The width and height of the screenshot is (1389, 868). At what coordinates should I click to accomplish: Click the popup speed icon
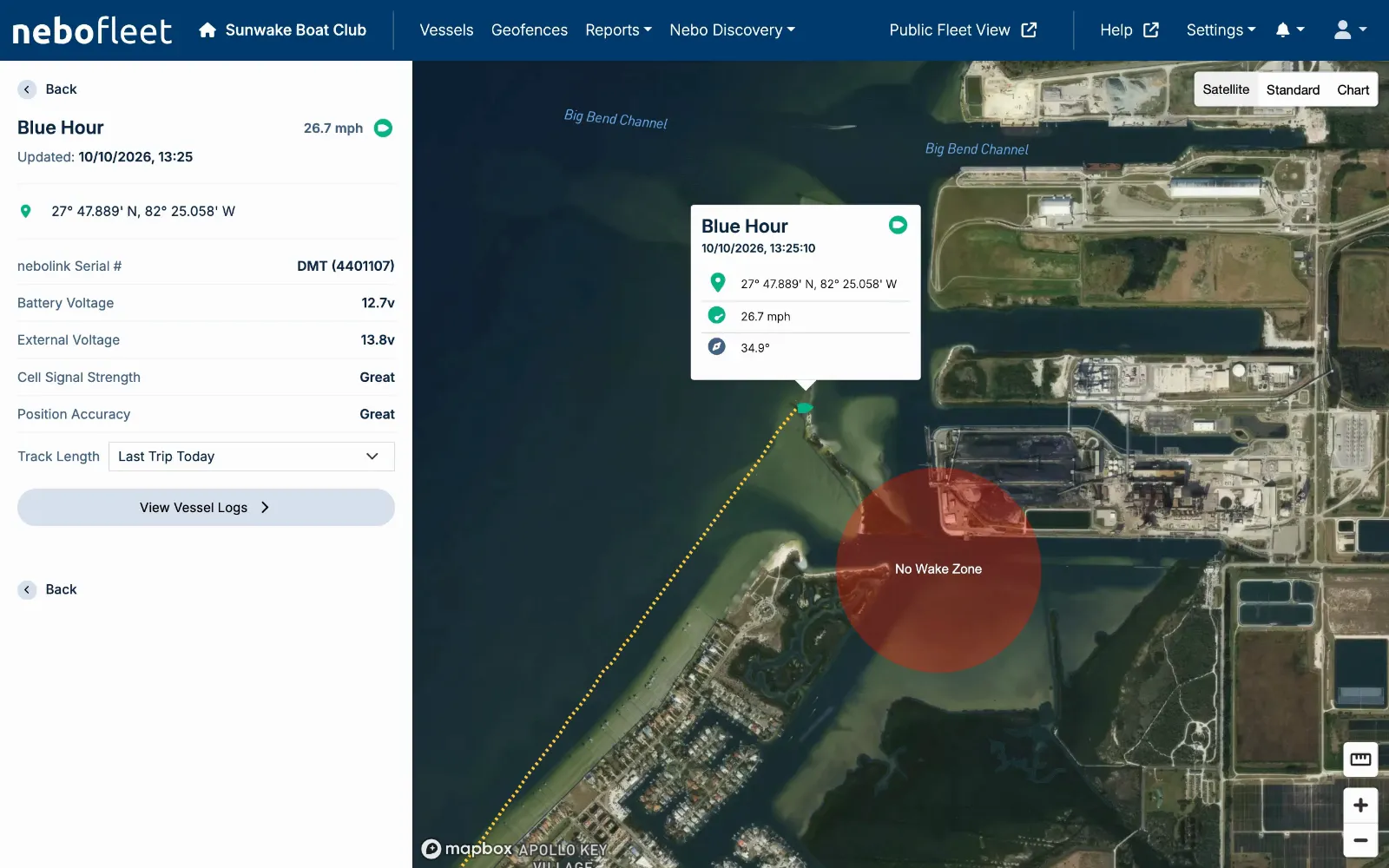717,315
